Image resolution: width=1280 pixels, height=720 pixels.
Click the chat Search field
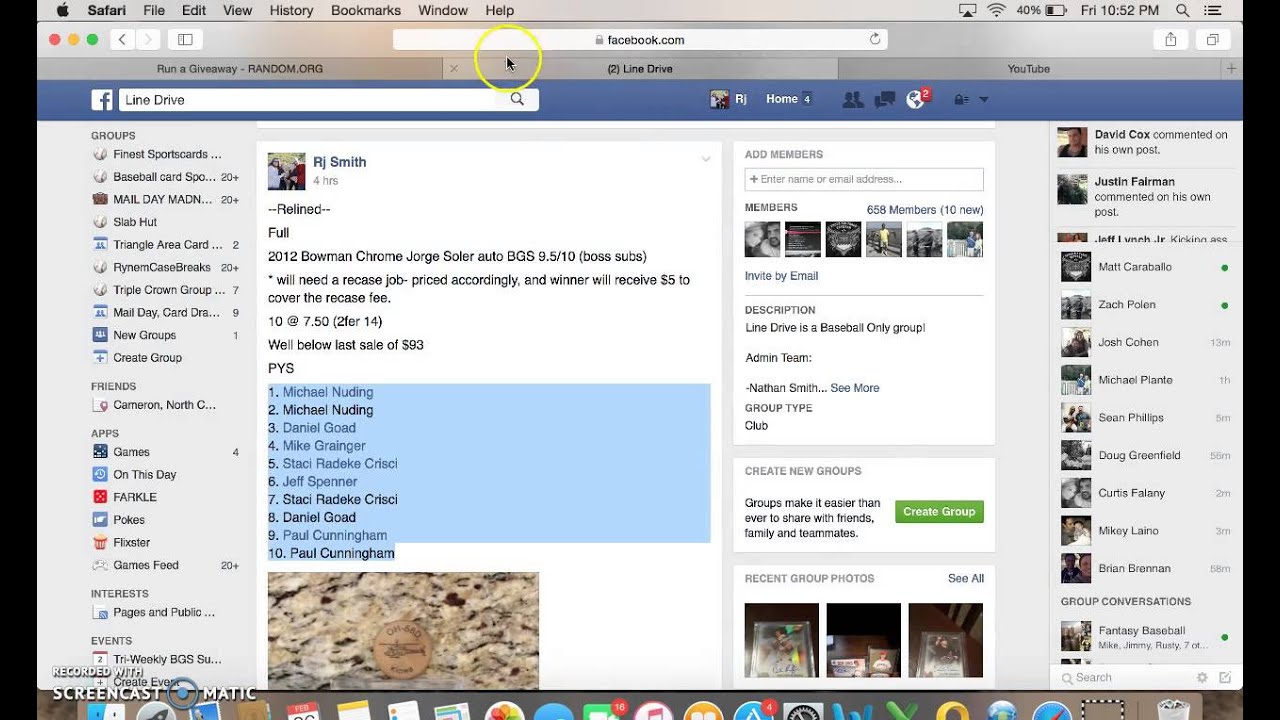(1125, 677)
